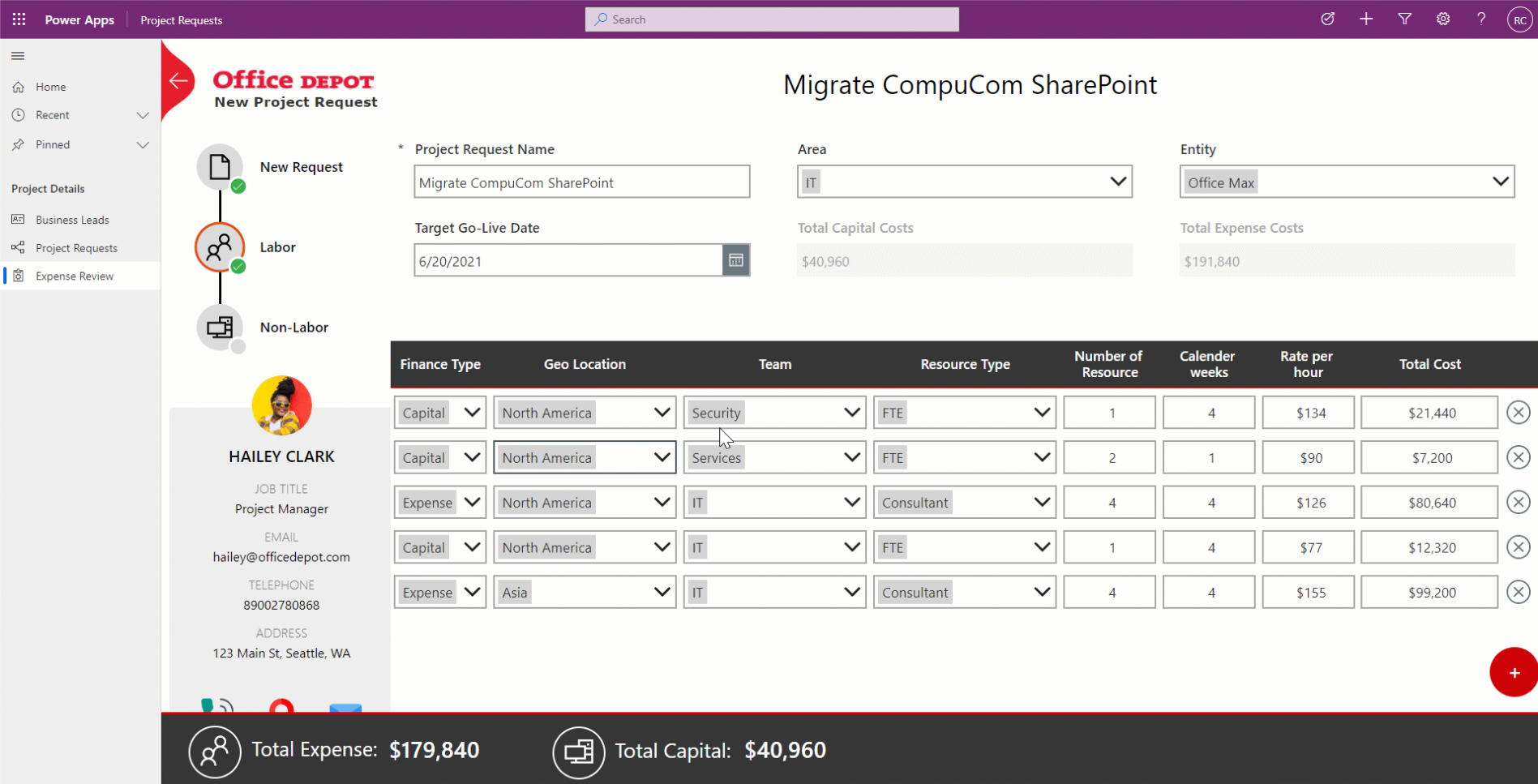Expand the Recent section in sidebar

coord(143,115)
